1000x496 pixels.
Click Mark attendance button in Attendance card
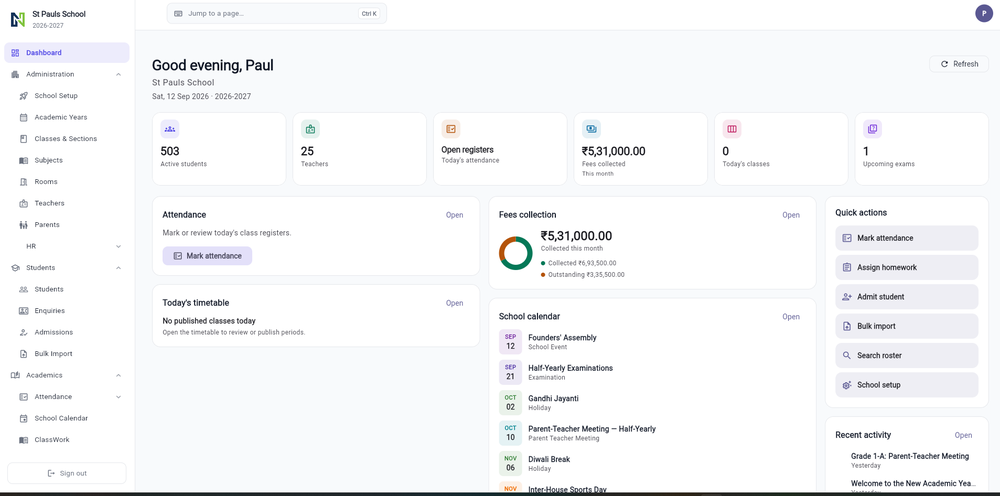tap(207, 256)
